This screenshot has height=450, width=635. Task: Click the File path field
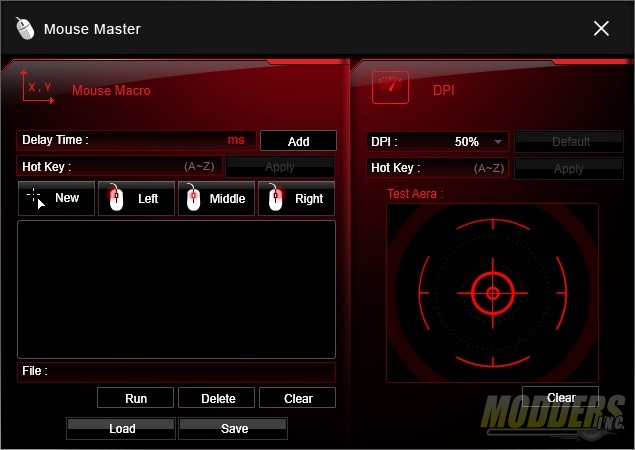tap(176, 372)
